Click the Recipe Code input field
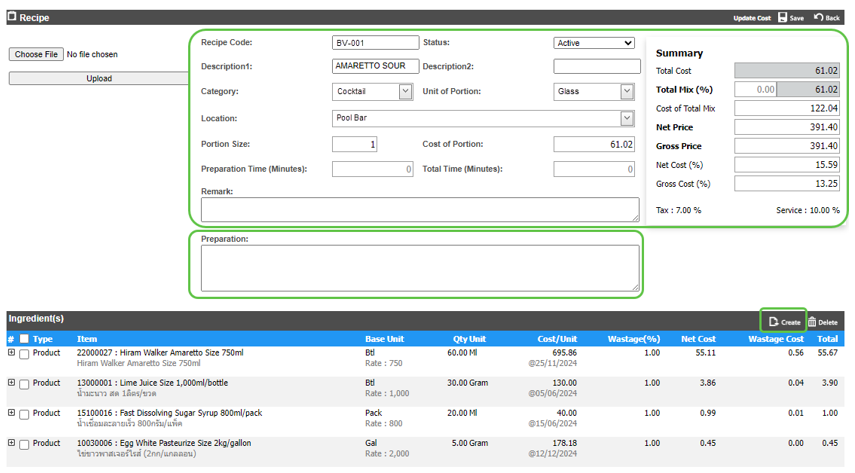The width and height of the screenshot is (855, 473). 375,43
